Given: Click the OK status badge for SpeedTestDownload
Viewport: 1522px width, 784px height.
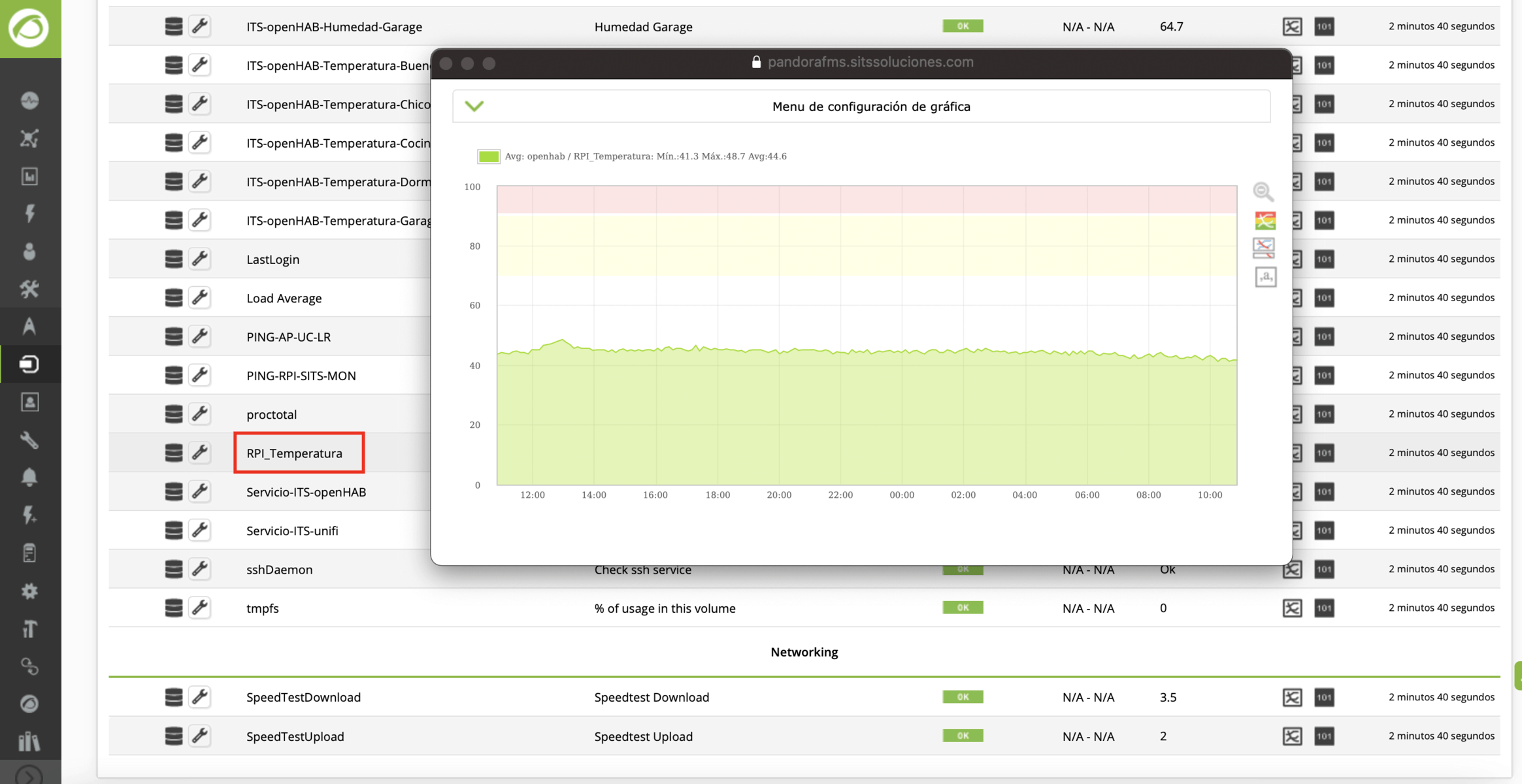Looking at the screenshot, I should pyautogui.click(x=963, y=697).
